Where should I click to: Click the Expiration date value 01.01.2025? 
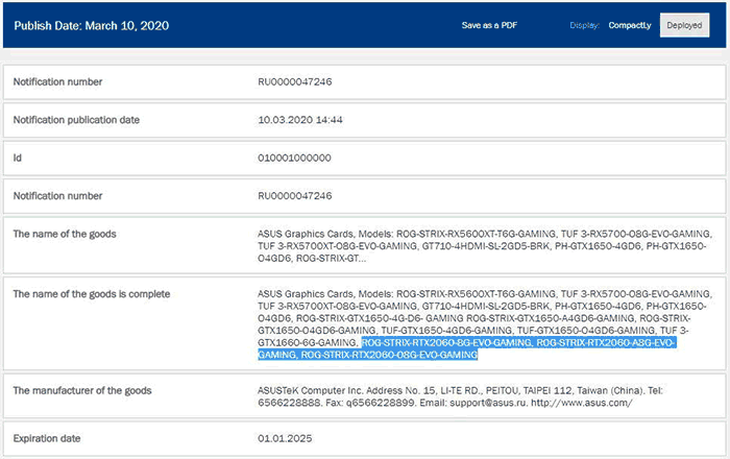tap(283, 437)
